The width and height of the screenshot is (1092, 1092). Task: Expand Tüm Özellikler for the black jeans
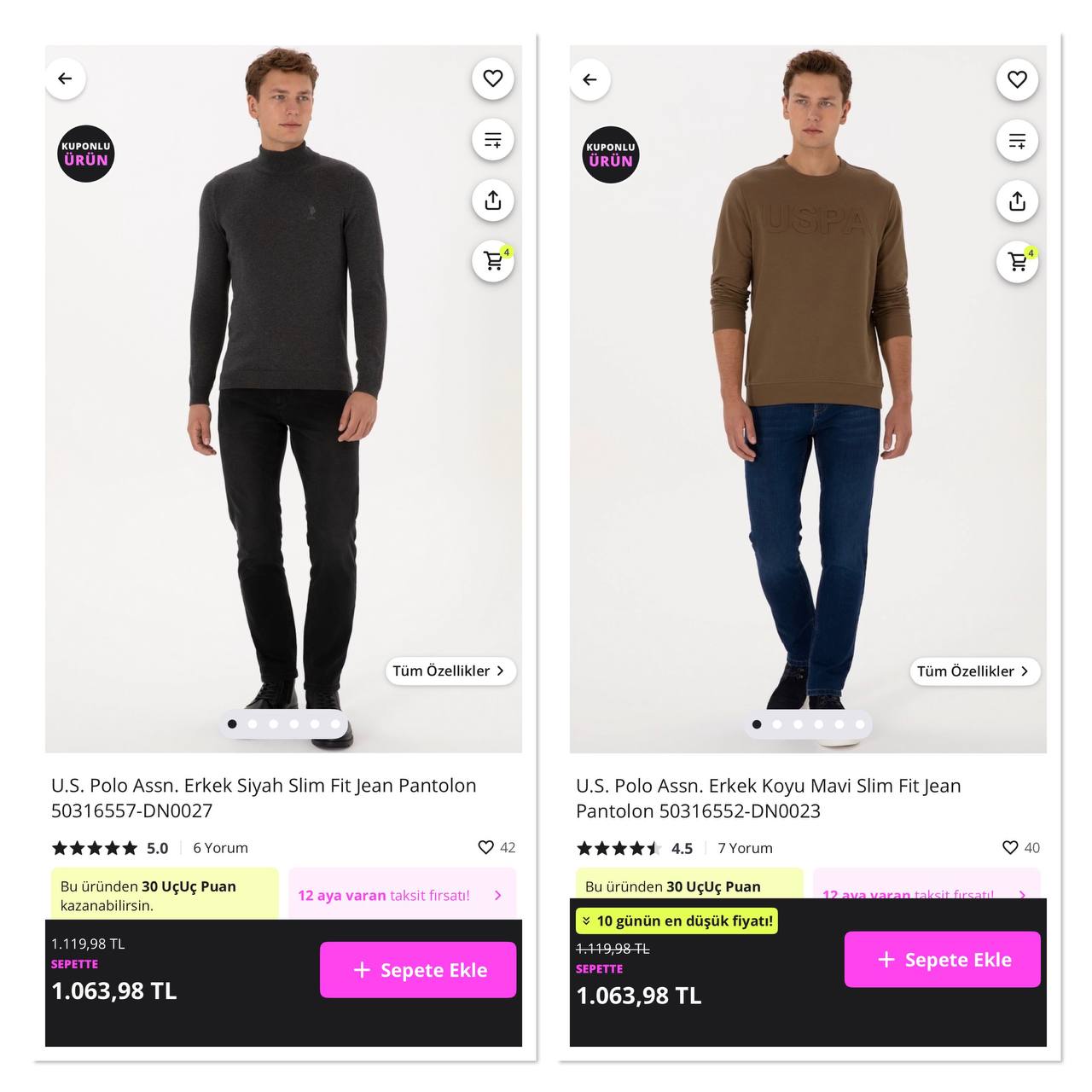point(450,671)
